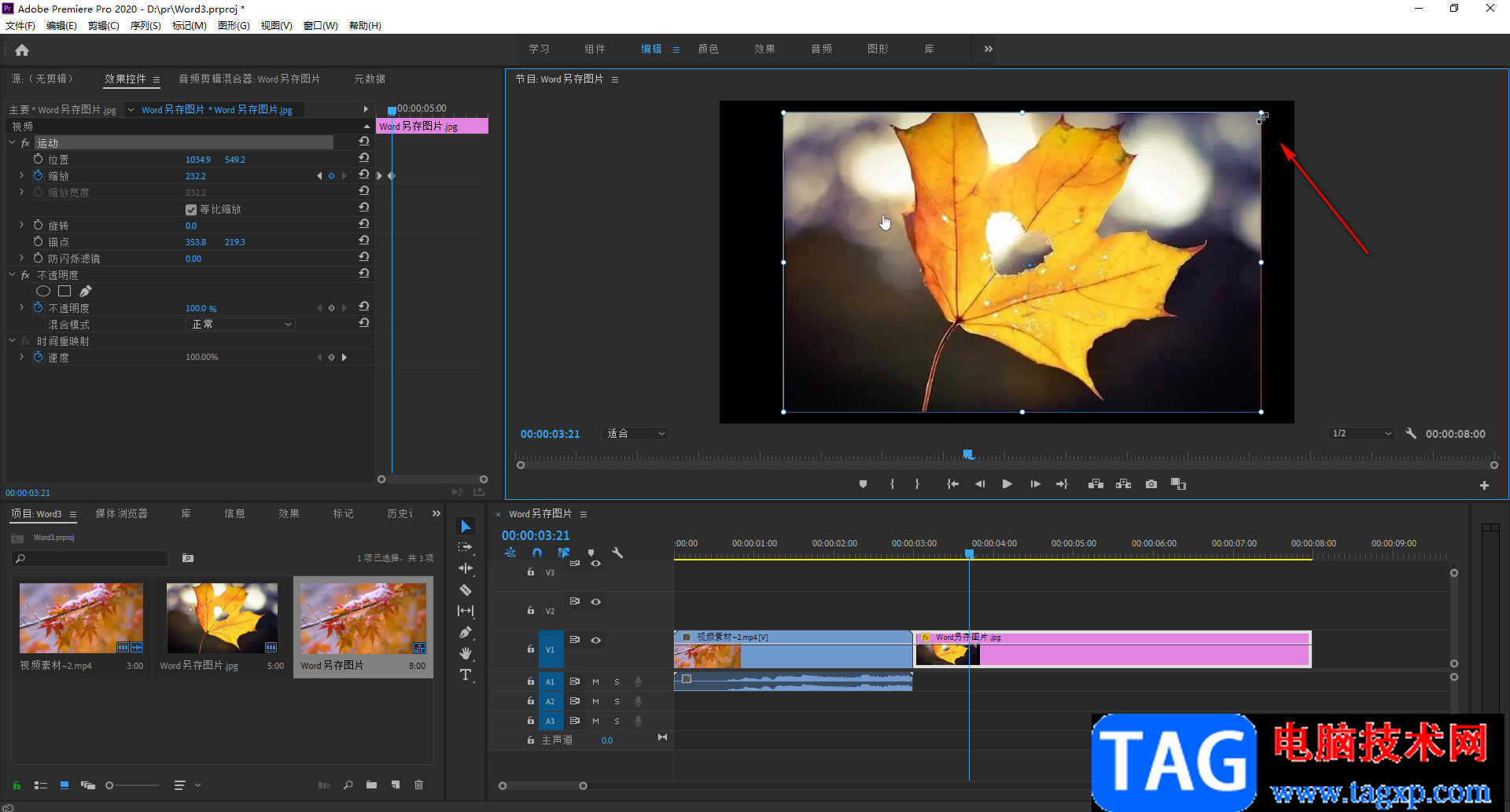Choose the ellipse mask tool under opacity

click(43, 292)
